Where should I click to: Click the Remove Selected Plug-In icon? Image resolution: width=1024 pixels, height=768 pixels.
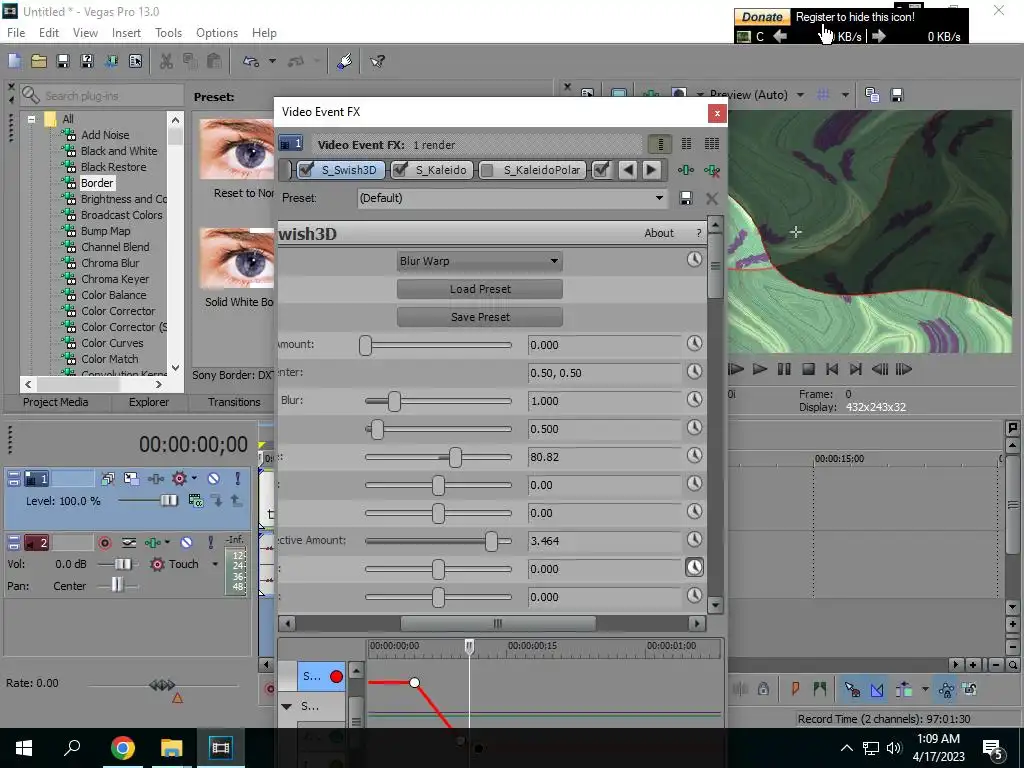pos(712,170)
